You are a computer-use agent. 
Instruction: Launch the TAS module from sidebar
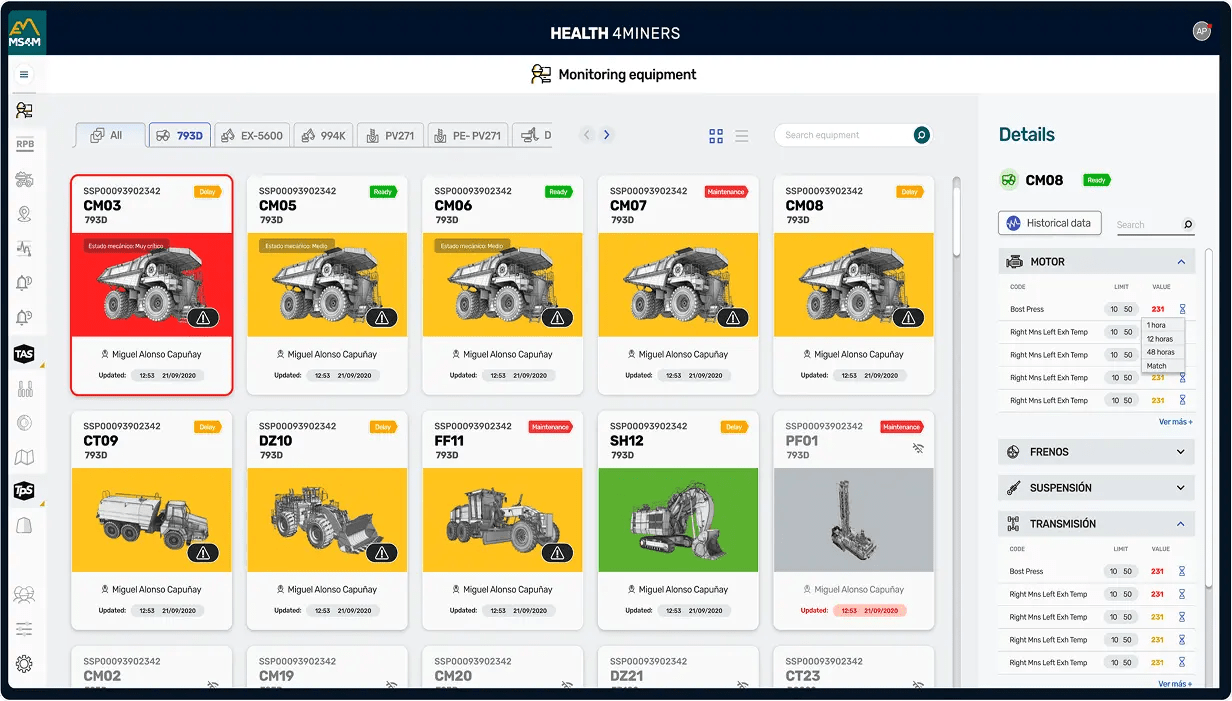point(25,354)
